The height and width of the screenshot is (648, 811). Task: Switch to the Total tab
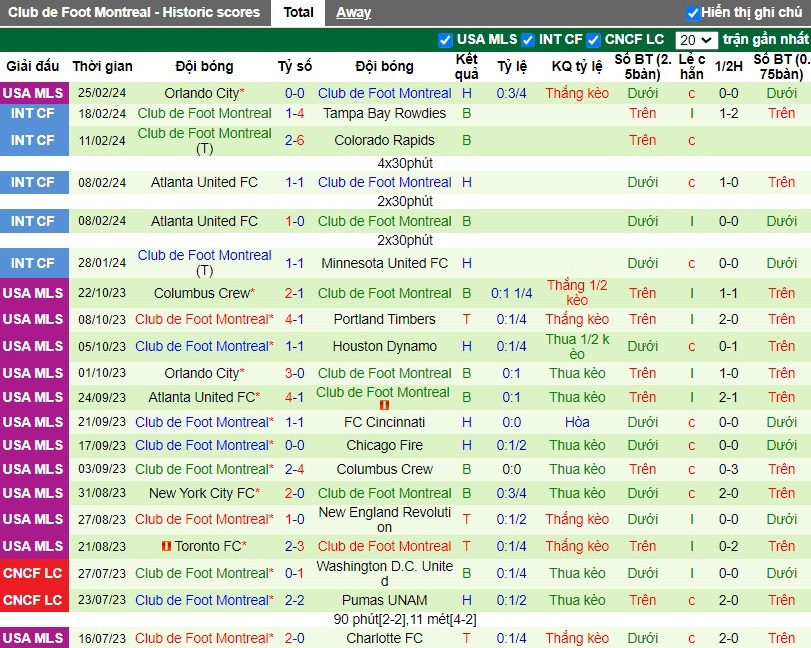(298, 12)
